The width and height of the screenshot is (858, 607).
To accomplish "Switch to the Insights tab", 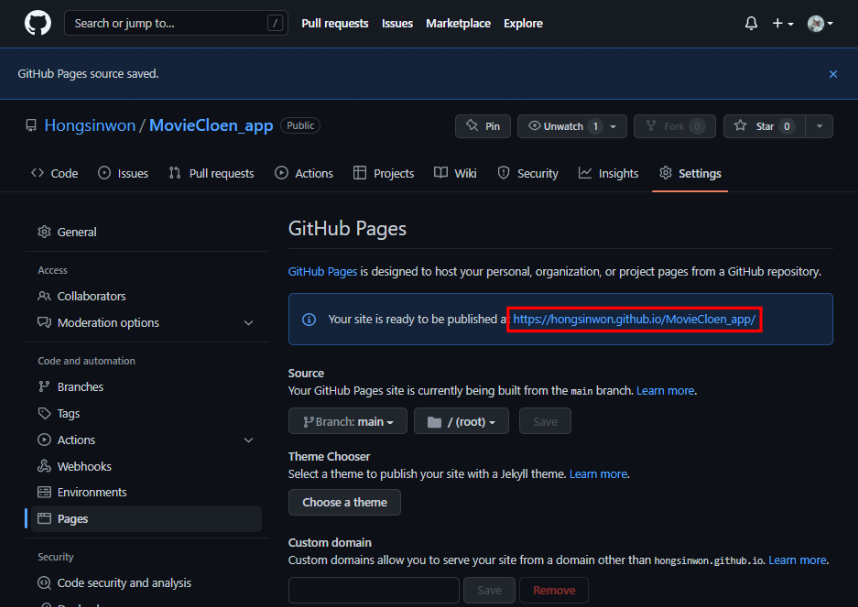I will click(x=608, y=174).
